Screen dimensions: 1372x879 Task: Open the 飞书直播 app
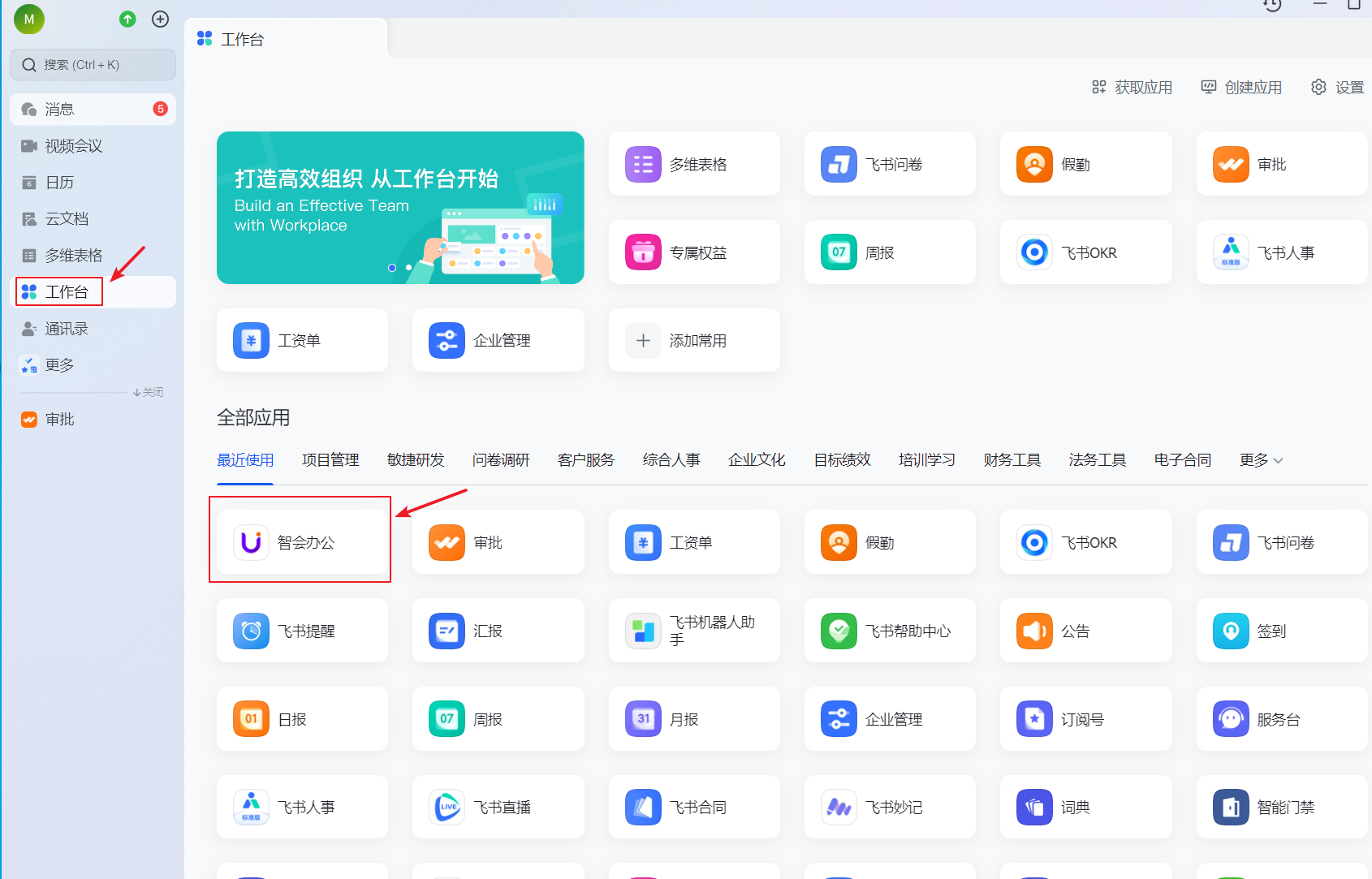click(498, 807)
